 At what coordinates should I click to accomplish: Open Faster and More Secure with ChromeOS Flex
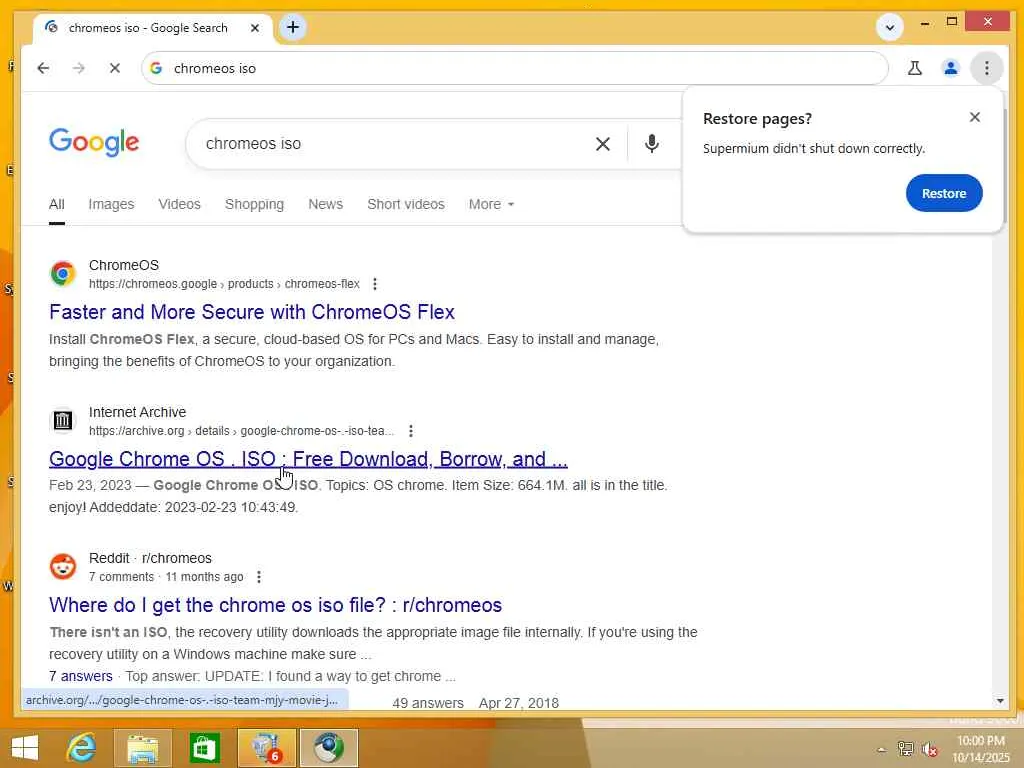pyautogui.click(x=252, y=312)
